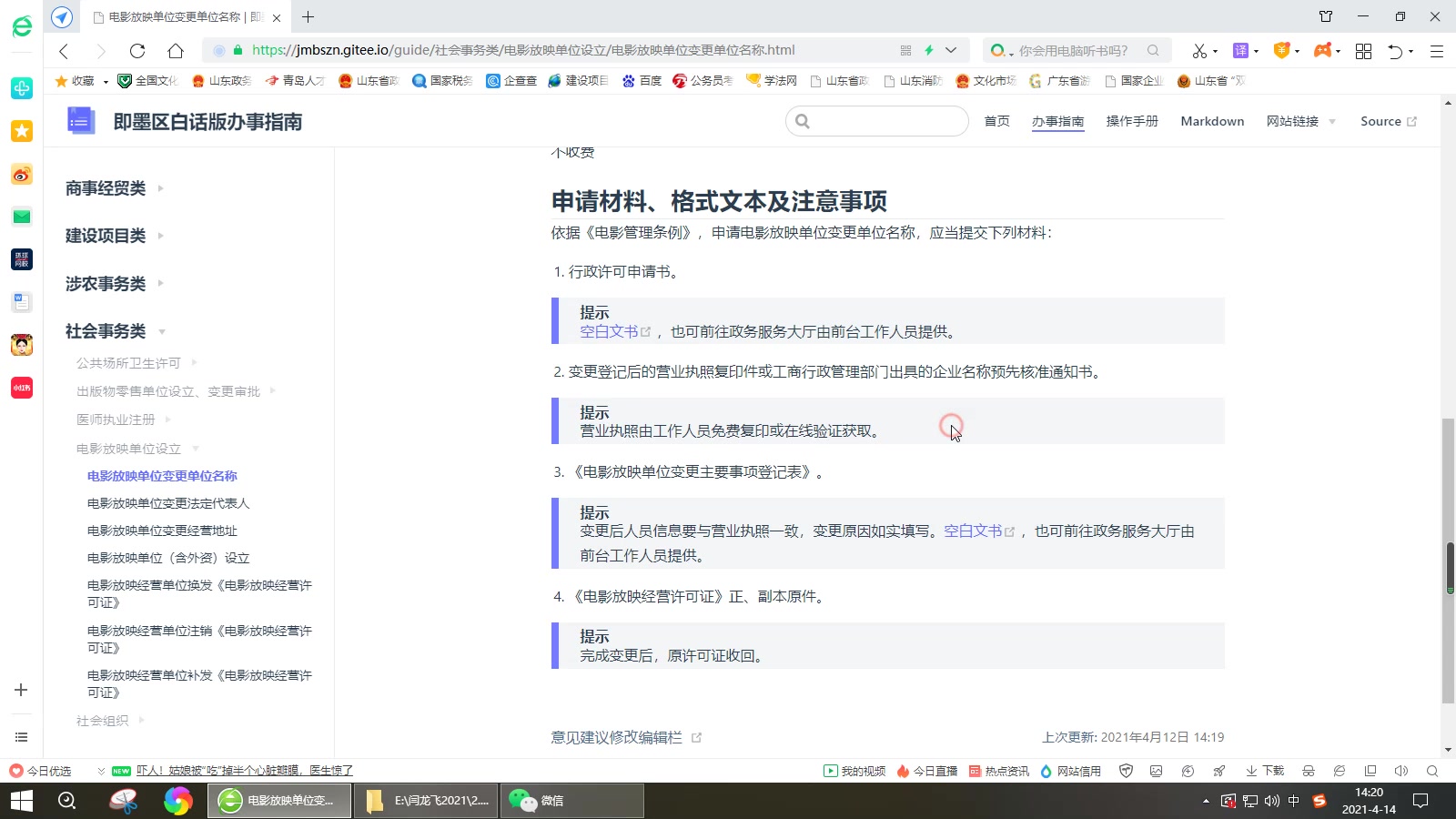This screenshot has width=1456, height=819.
Task: Click the site logo icon
Action: pos(81,120)
